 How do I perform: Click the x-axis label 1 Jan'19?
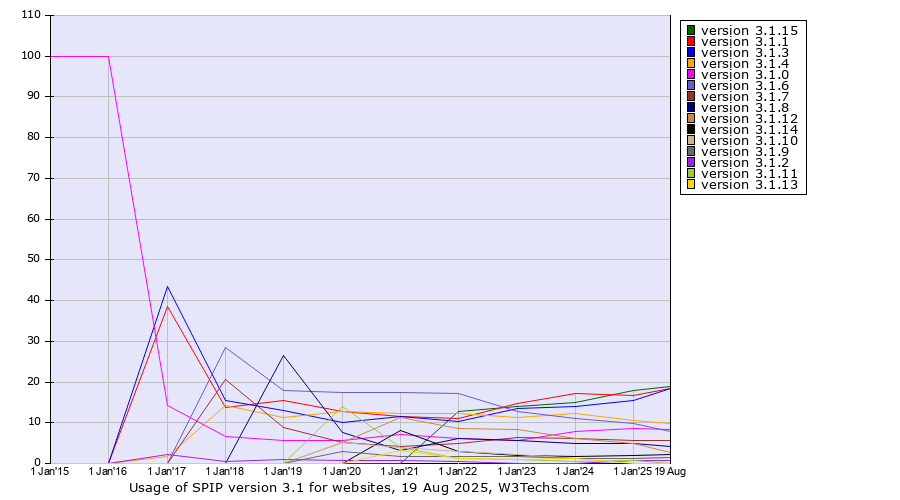pos(283,471)
